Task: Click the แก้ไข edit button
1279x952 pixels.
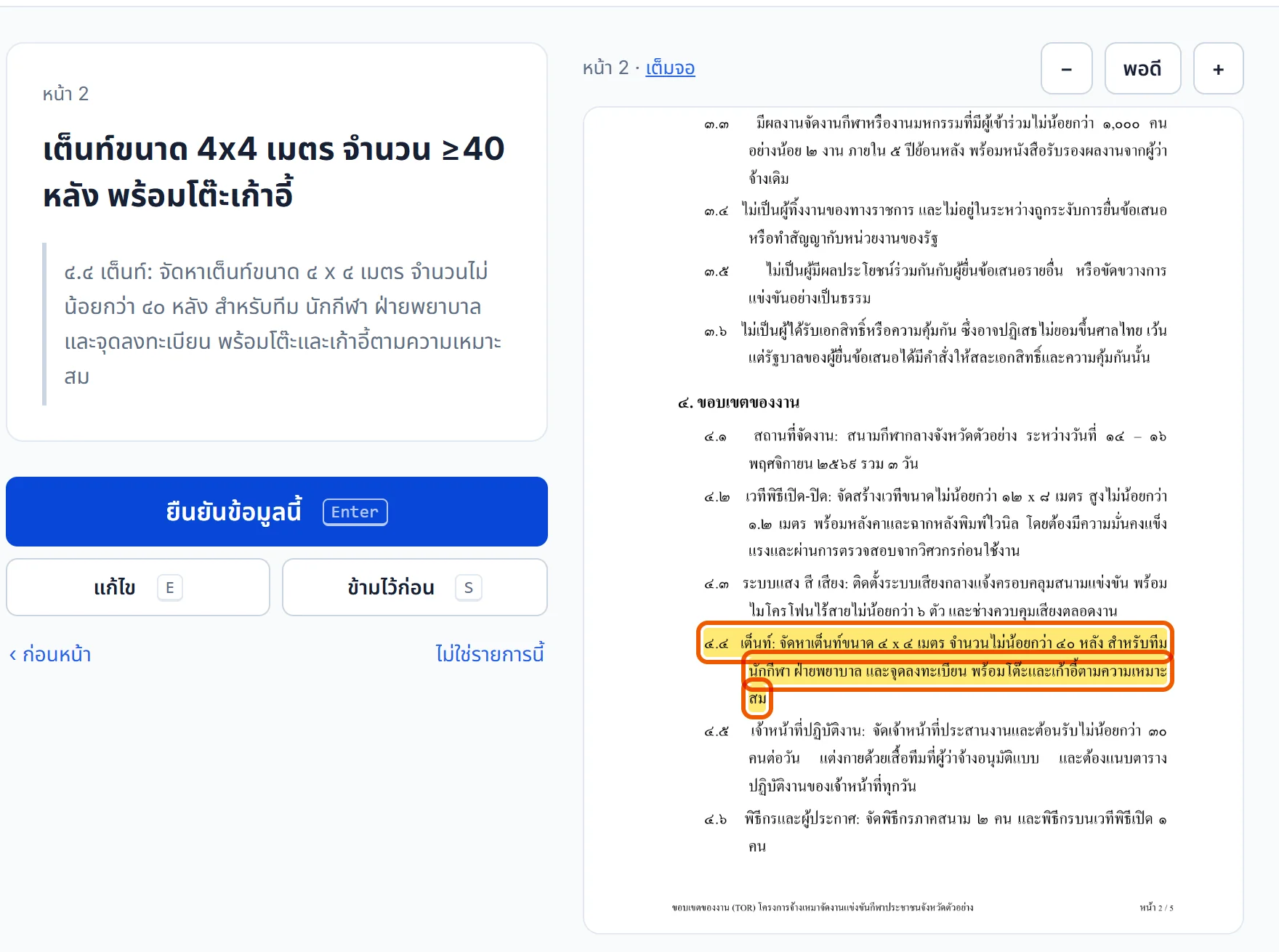Action: click(x=138, y=587)
